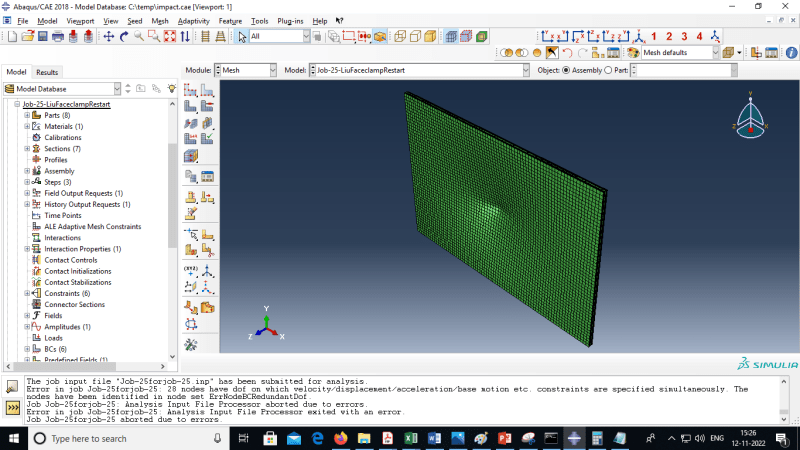Apply custom view 1
800x450 pixels.
(654, 36)
